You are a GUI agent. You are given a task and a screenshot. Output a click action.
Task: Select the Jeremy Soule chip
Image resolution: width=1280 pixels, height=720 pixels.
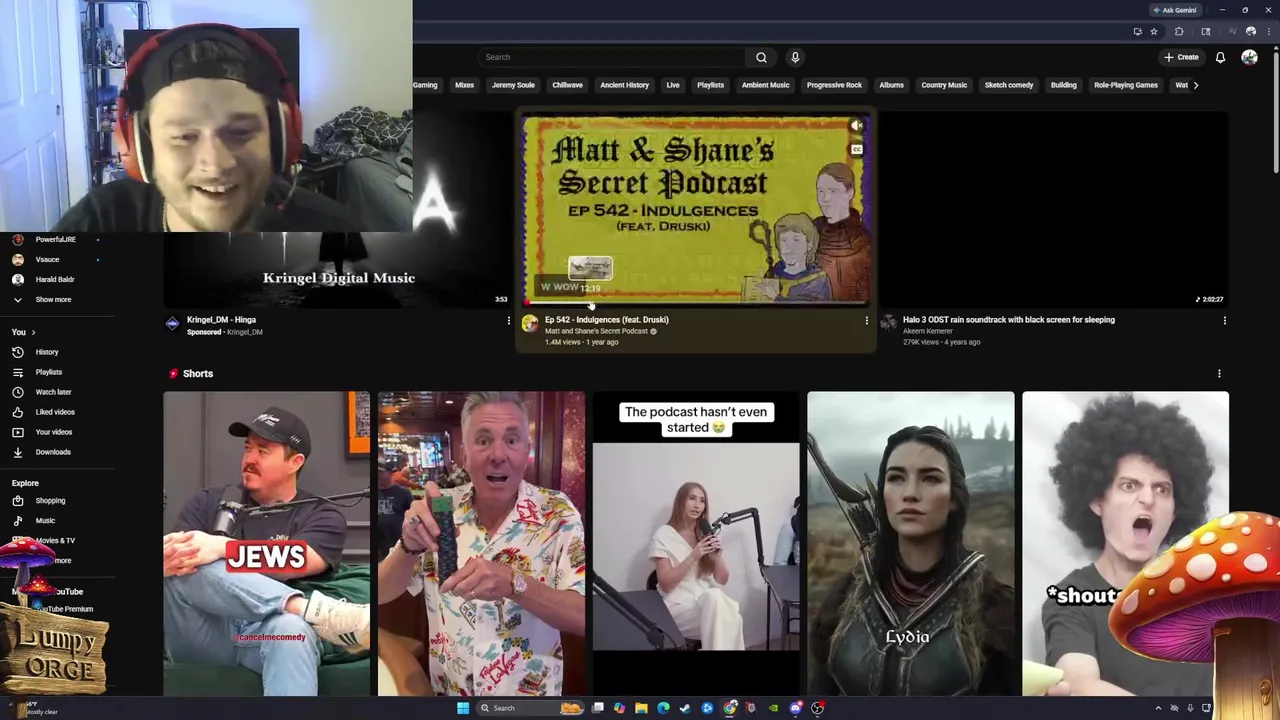513,85
